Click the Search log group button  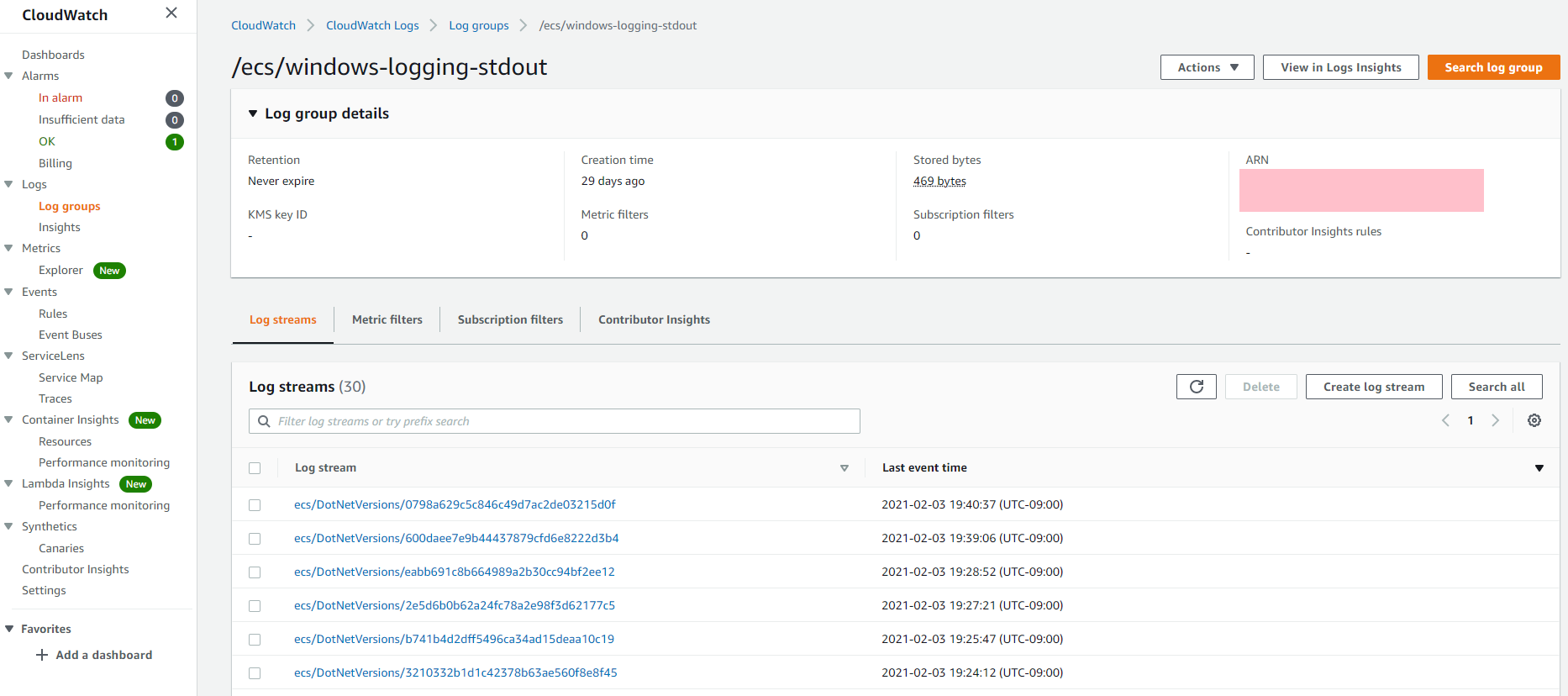[1493, 67]
